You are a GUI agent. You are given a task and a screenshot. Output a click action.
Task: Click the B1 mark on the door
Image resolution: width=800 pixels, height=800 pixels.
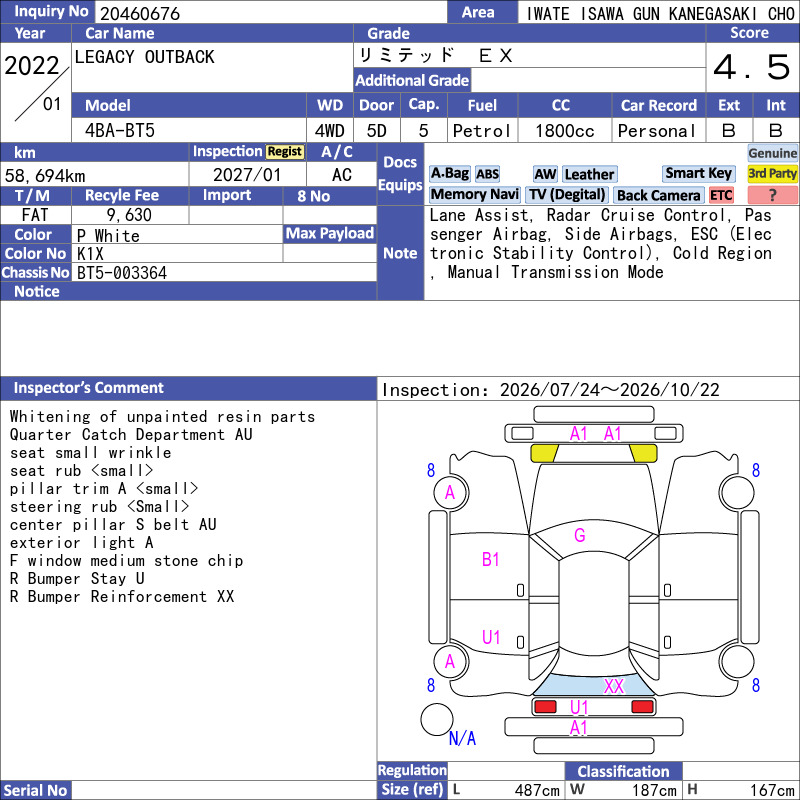point(490,560)
